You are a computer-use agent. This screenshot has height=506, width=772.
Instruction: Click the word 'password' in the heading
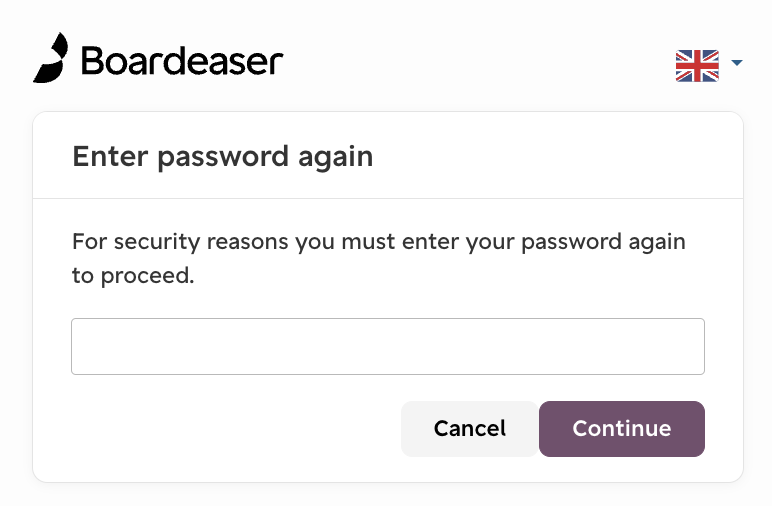[223, 158]
